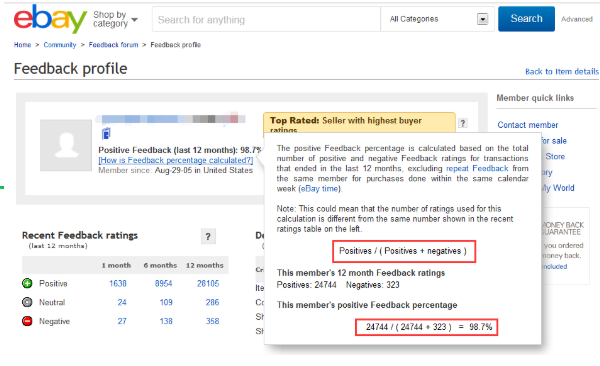Click the blurred member username
Screen dimensions: 600x366
[170, 119]
